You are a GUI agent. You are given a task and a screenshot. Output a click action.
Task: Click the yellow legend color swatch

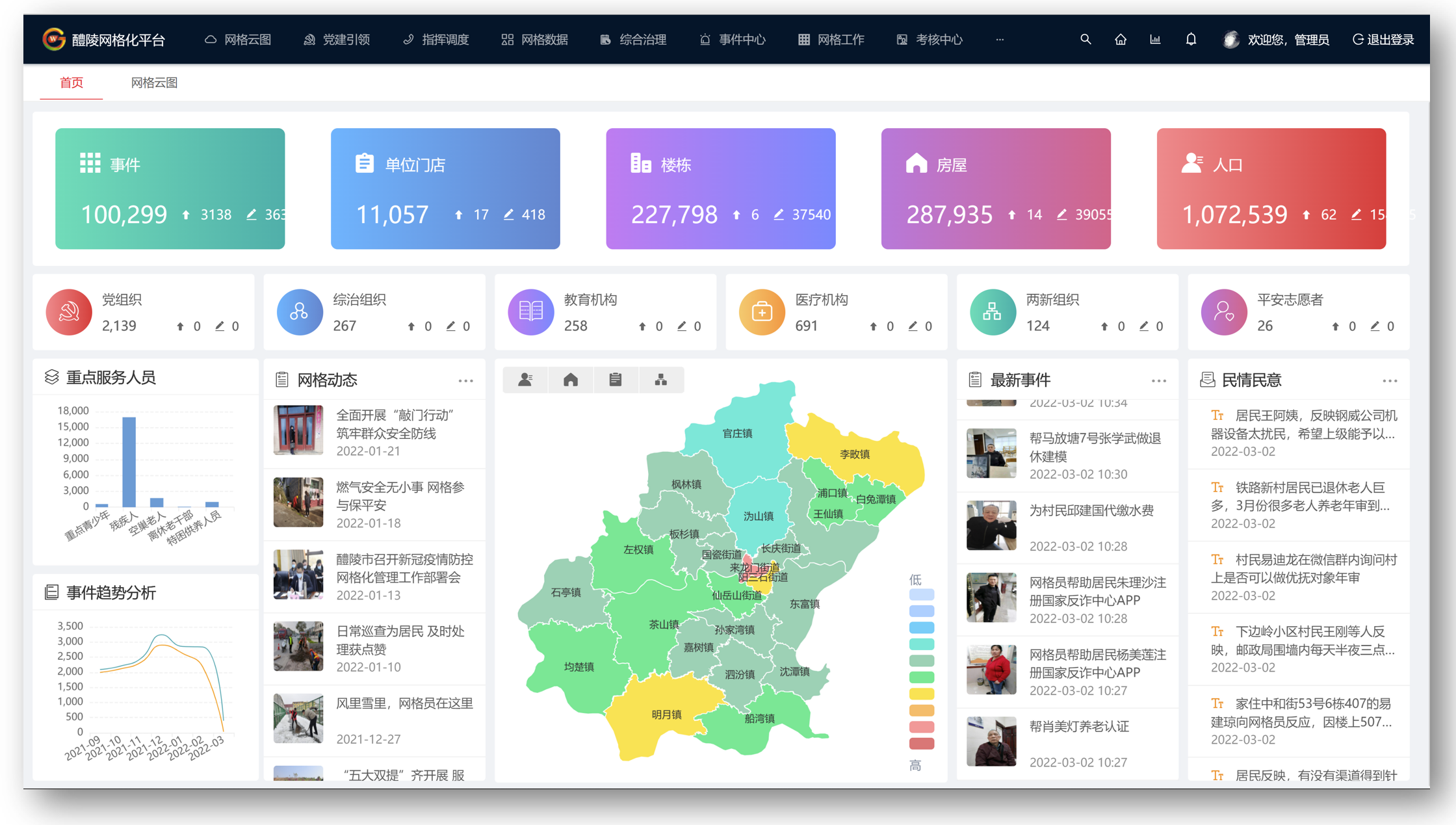[921, 694]
